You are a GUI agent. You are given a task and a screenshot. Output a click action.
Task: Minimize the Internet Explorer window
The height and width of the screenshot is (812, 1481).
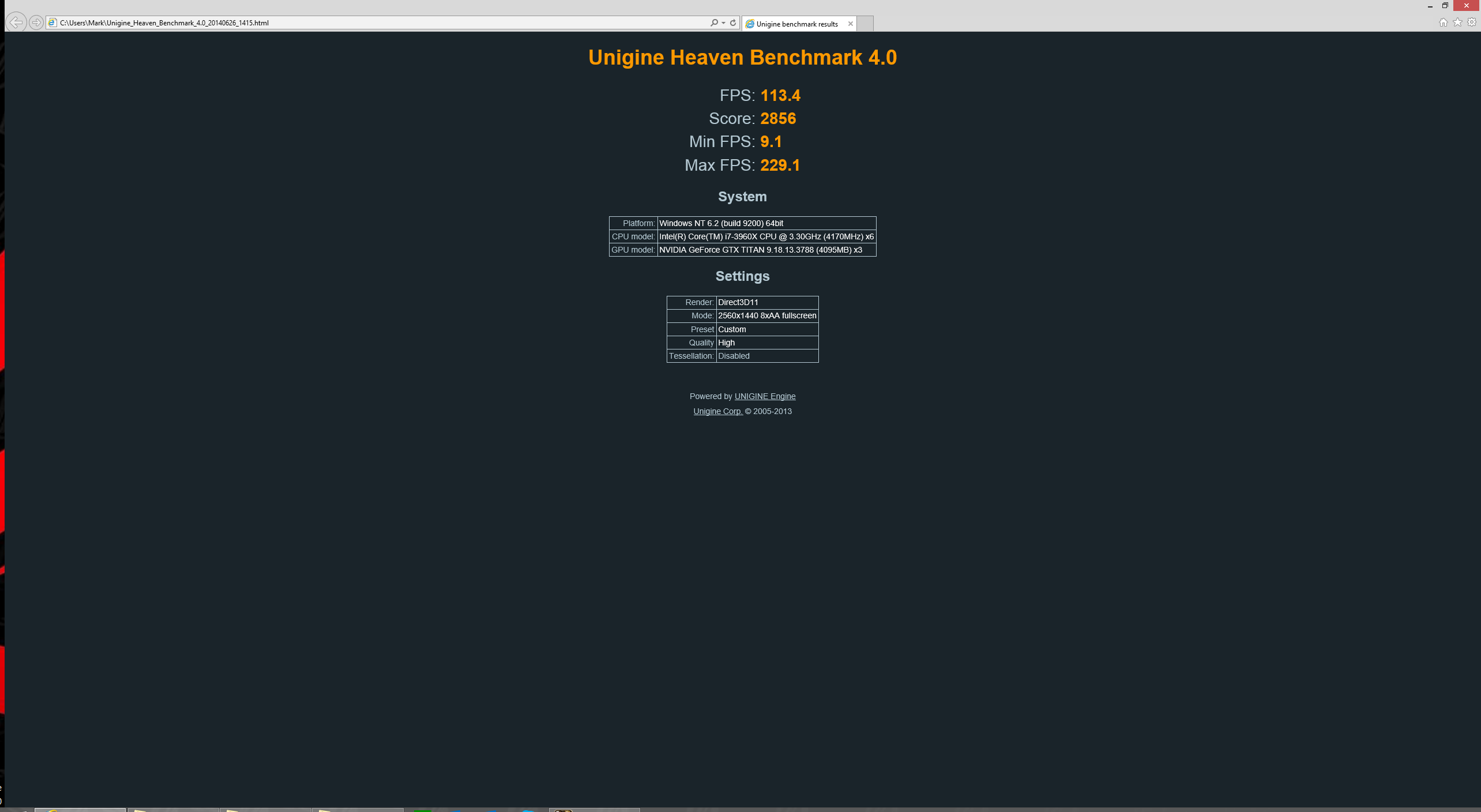pos(1430,6)
